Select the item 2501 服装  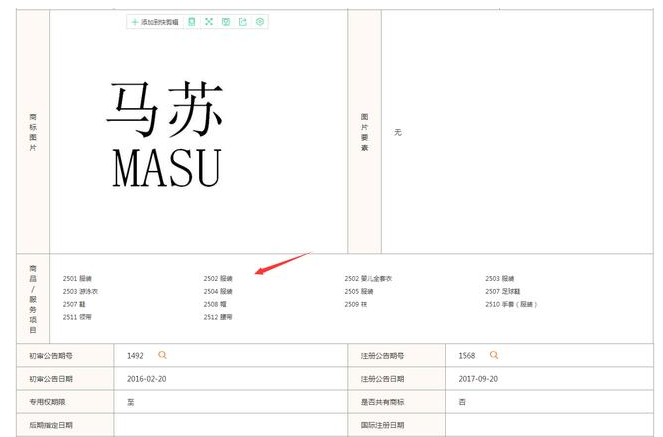(77, 279)
